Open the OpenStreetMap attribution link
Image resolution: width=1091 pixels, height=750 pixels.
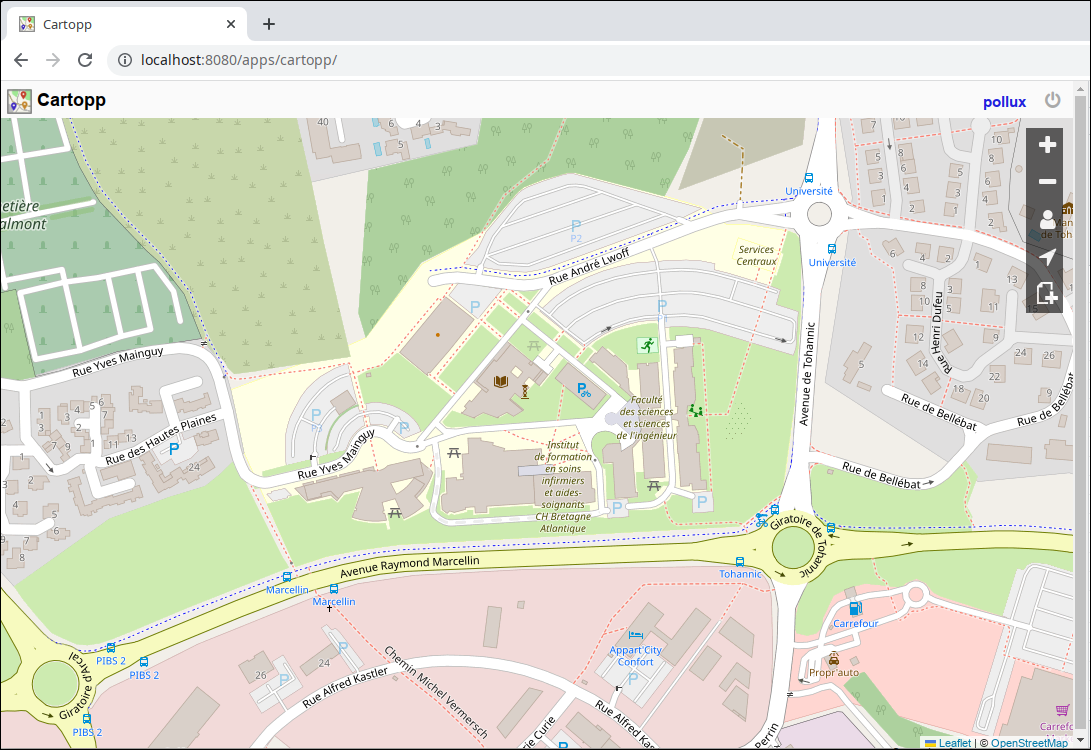1029,743
